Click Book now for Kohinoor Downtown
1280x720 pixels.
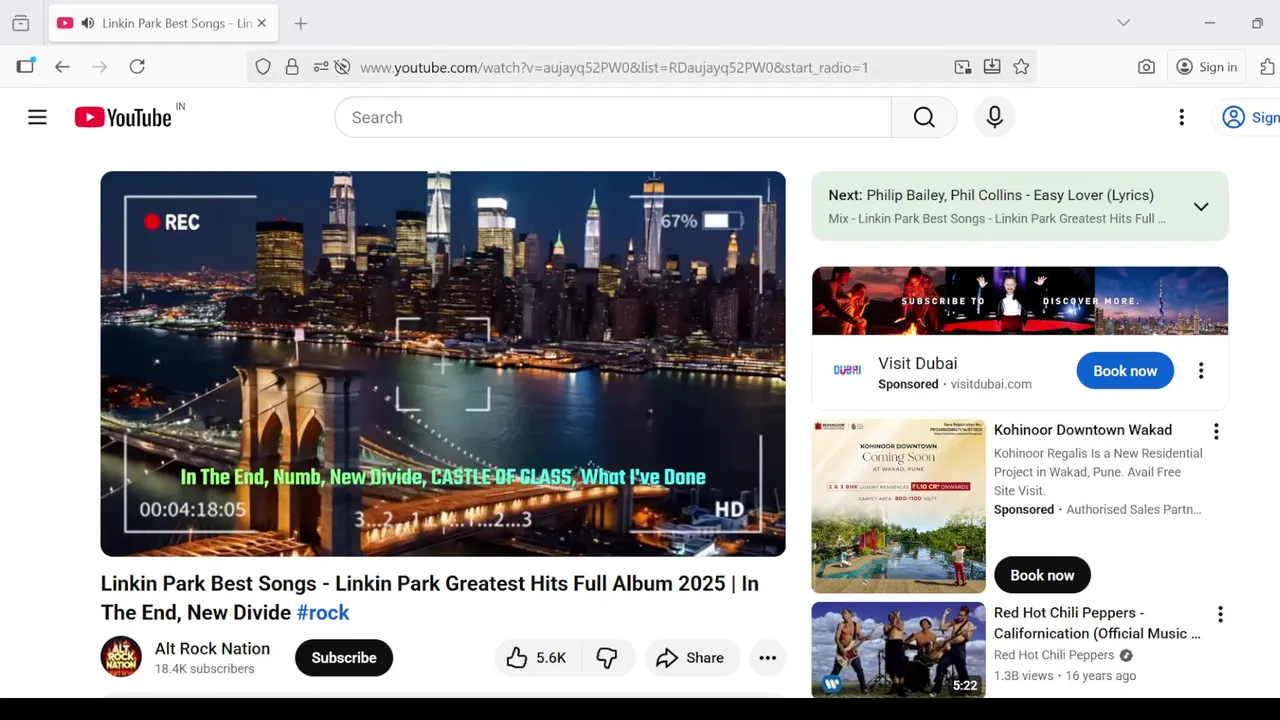tap(1042, 575)
